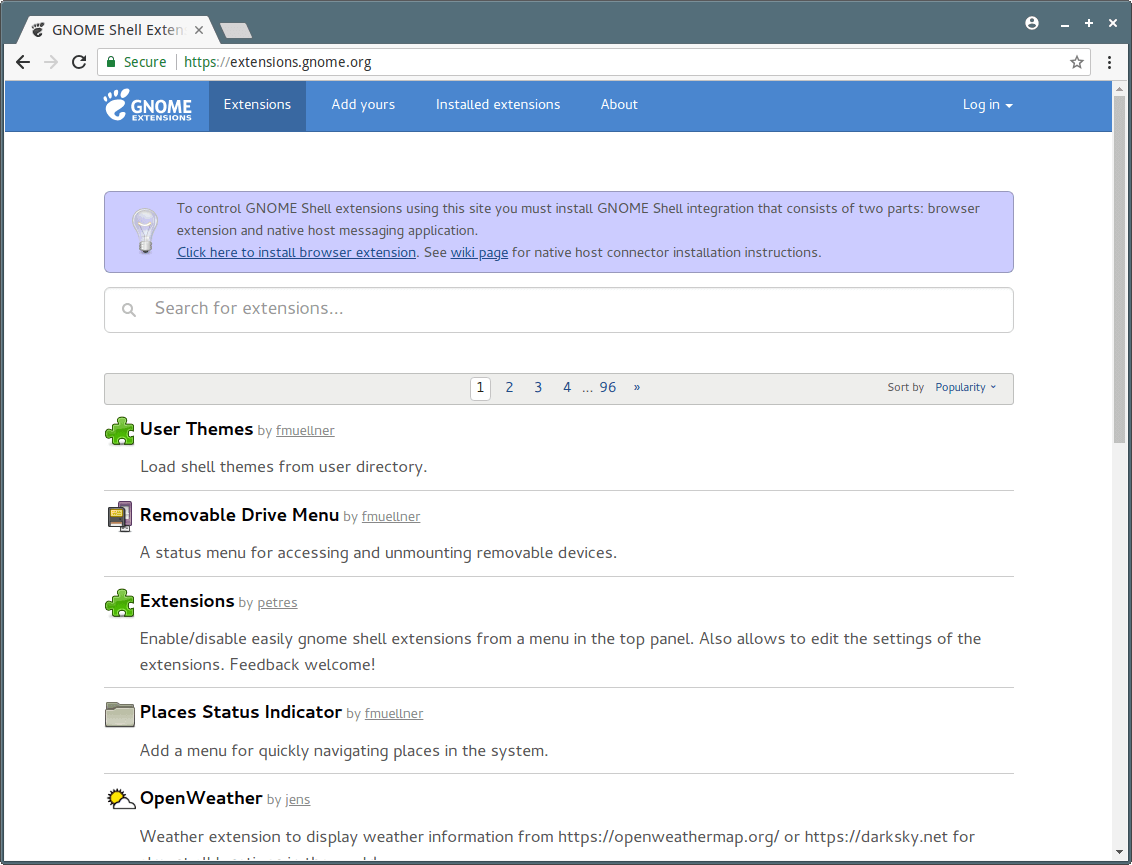Go to Installed extensions page

point(497,105)
